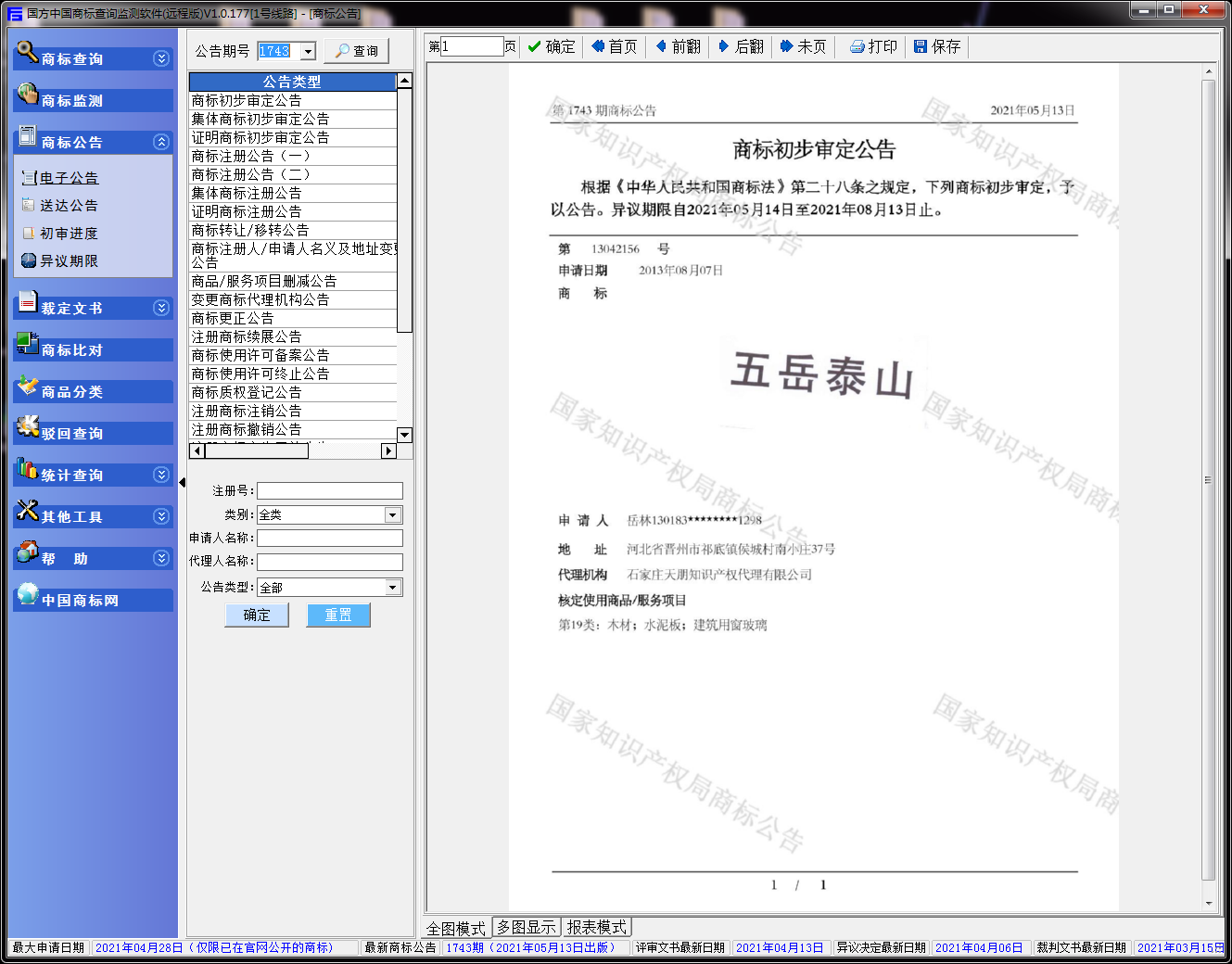Switch to the 多图显示 tab
Image resolution: width=1232 pixels, height=964 pixels.
526,927
